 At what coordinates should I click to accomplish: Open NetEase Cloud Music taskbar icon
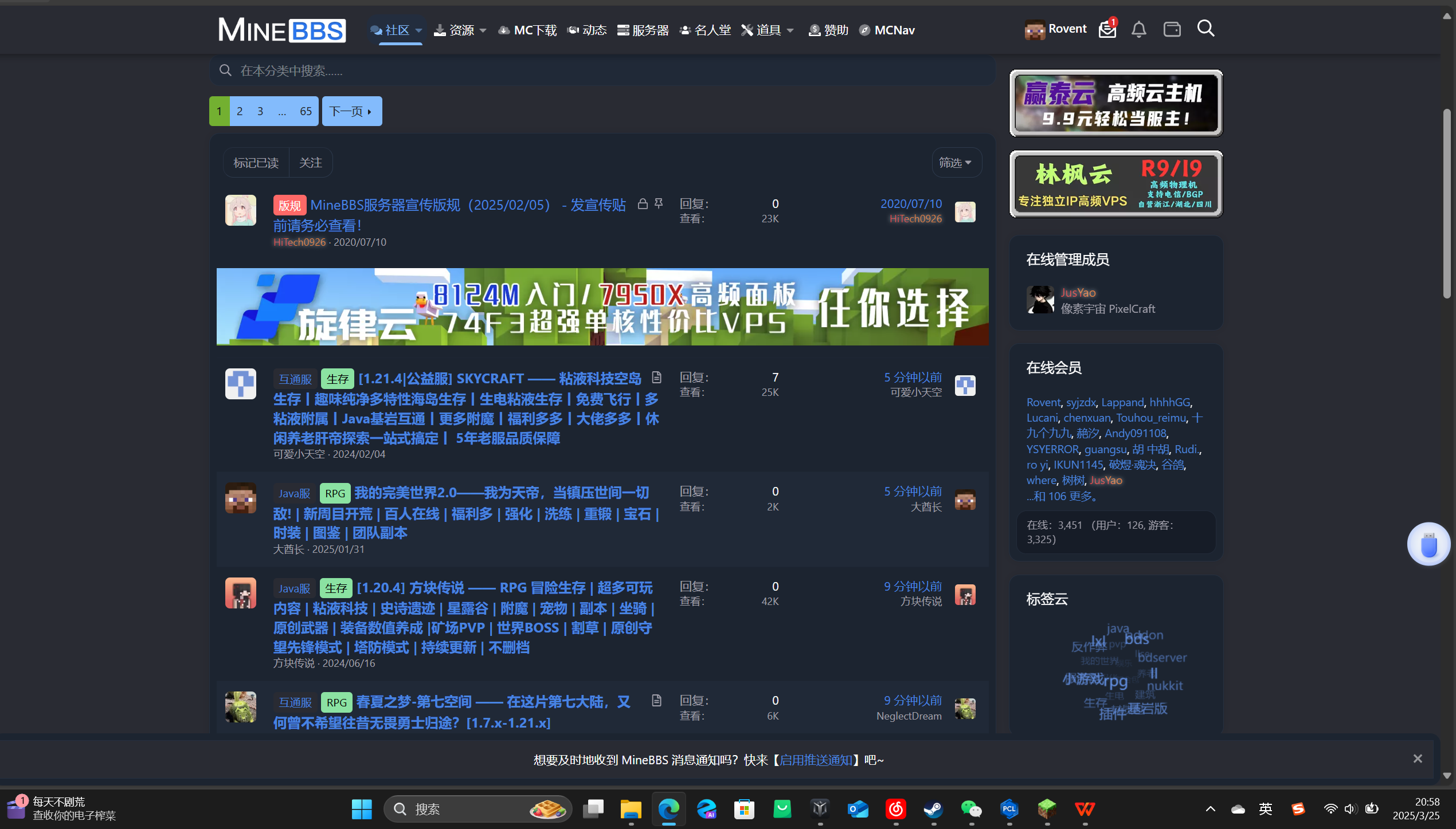click(895, 809)
